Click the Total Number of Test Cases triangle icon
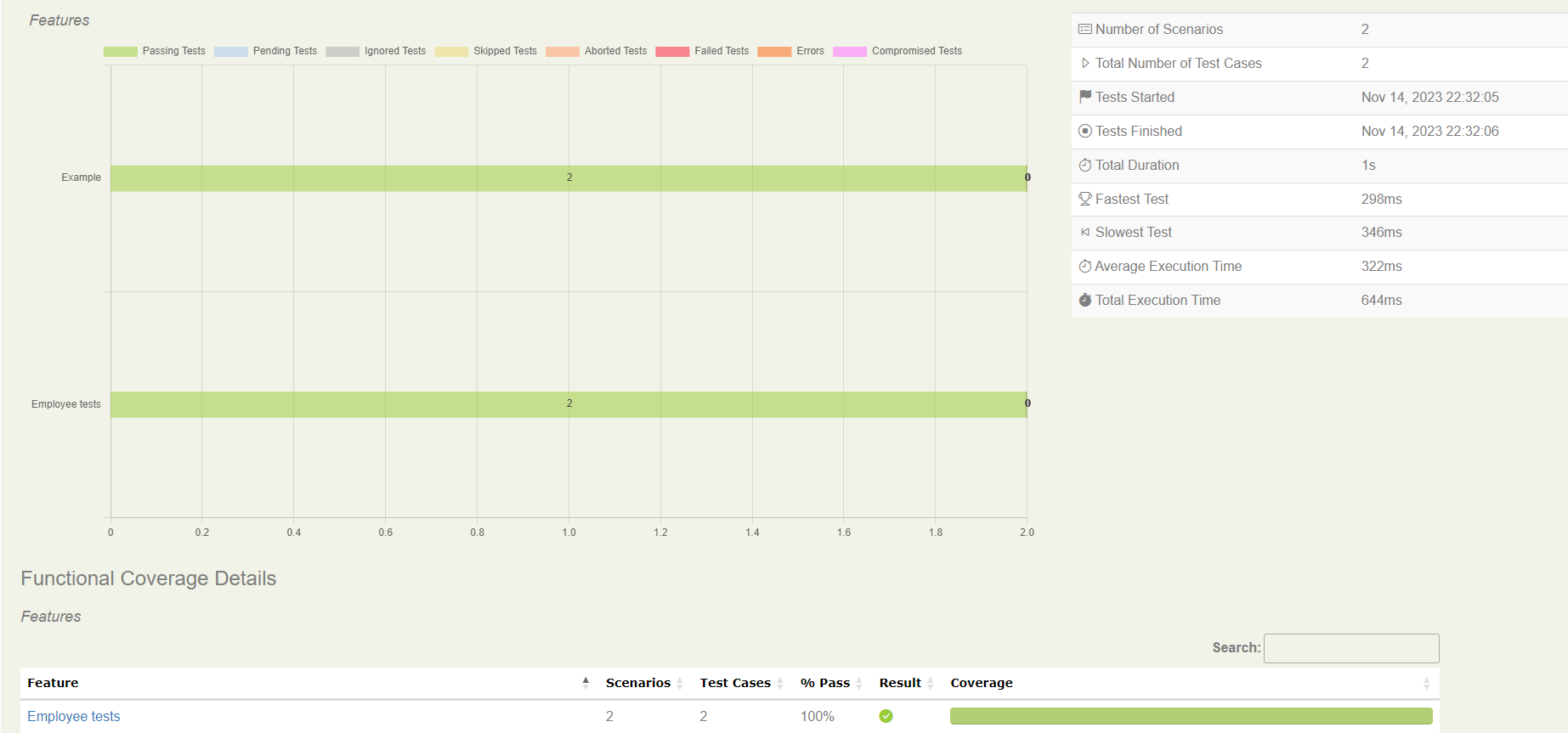 [1085, 63]
